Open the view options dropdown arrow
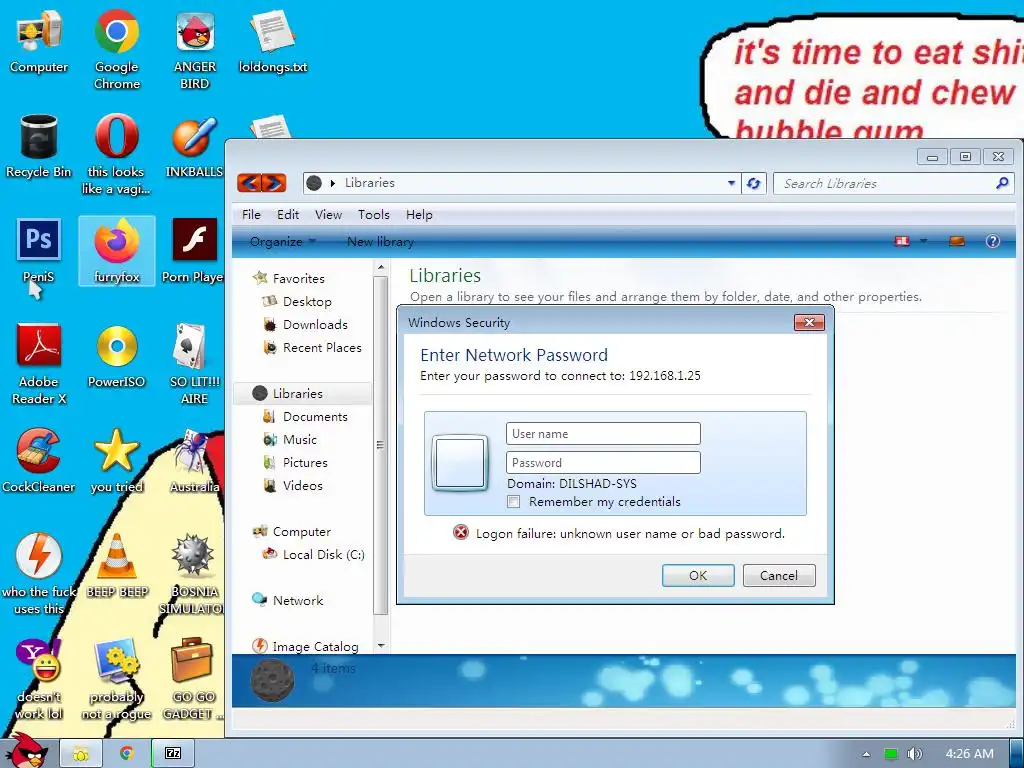1024x768 pixels. click(x=923, y=241)
